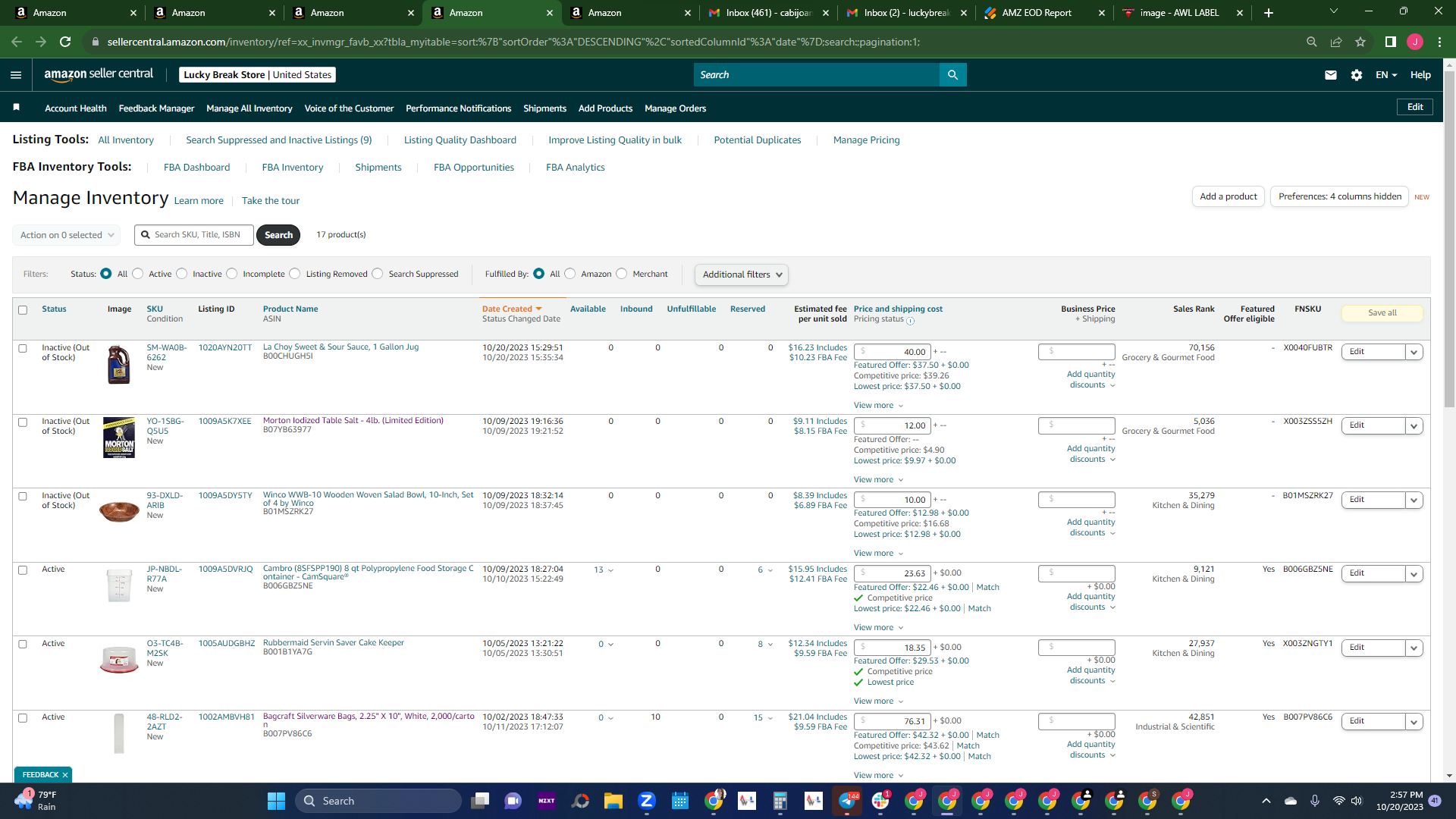Sort by Date Created column header
Viewport: 1456px width, 819px height.
(x=512, y=309)
